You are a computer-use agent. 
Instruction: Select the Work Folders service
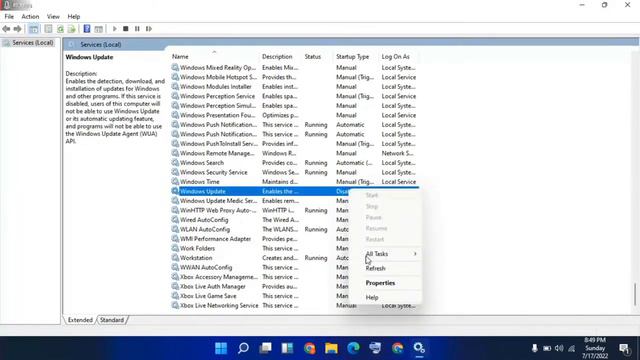260,249
